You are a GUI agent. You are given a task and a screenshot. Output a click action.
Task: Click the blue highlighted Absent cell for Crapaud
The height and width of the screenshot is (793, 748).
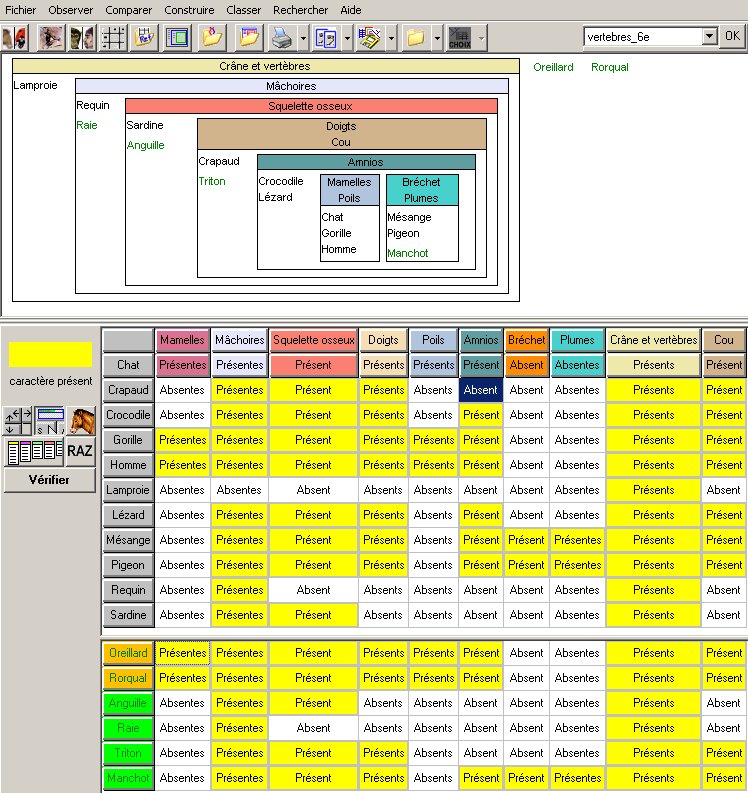[481, 390]
